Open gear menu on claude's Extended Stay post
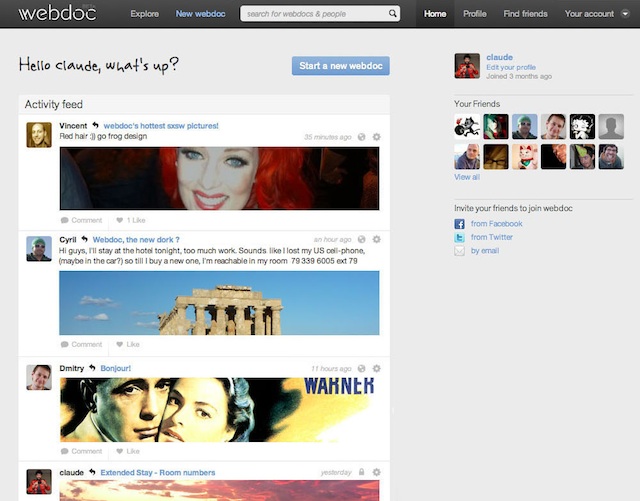 pyautogui.click(x=376, y=472)
